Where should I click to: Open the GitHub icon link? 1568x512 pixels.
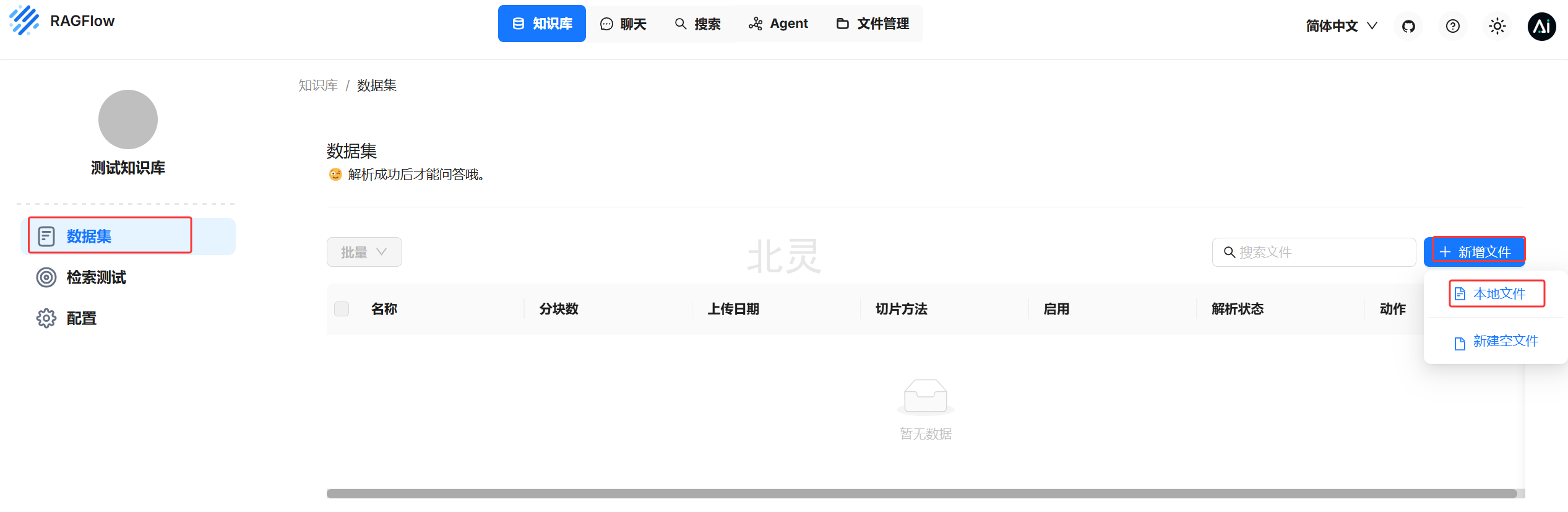1408,26
